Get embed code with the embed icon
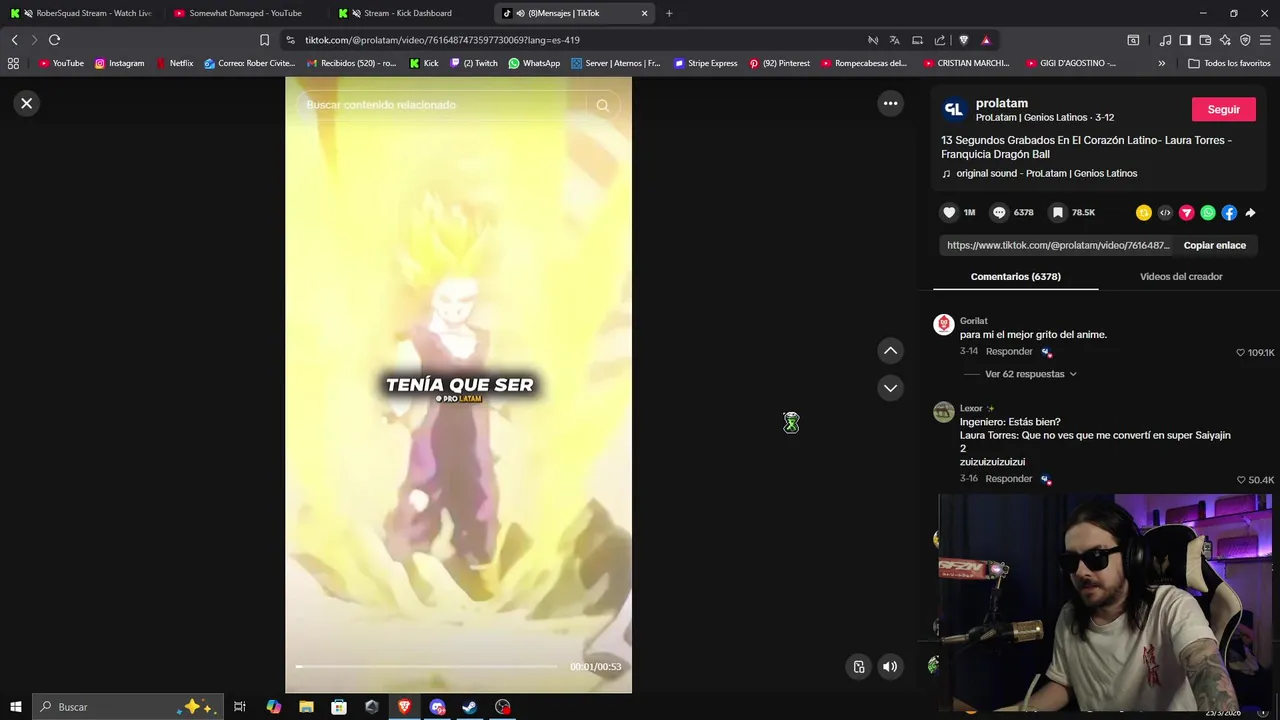Viewport: 1280px width, 720px height. coord(1165,212)
